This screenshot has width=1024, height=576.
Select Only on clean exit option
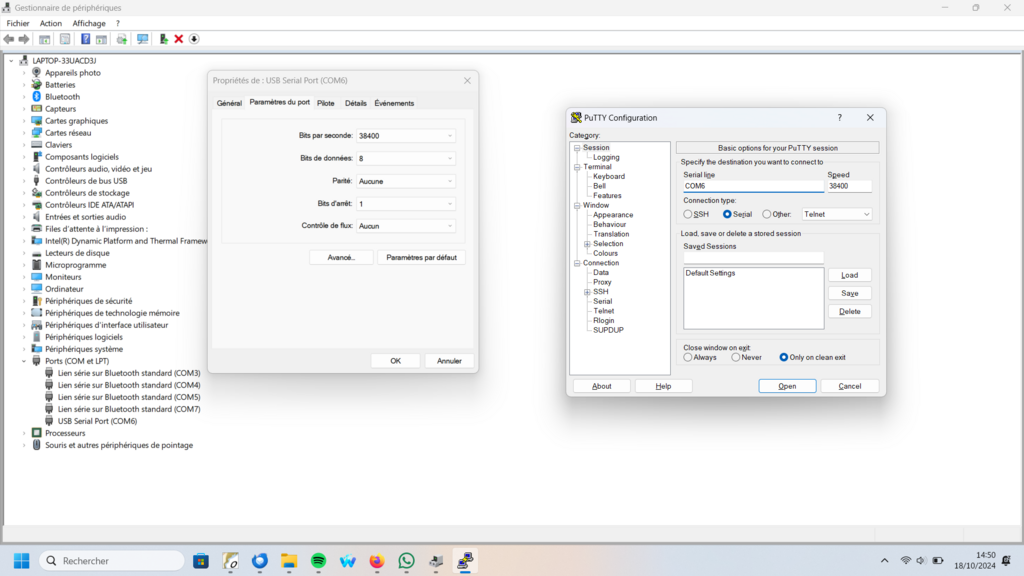click(784, 357)
